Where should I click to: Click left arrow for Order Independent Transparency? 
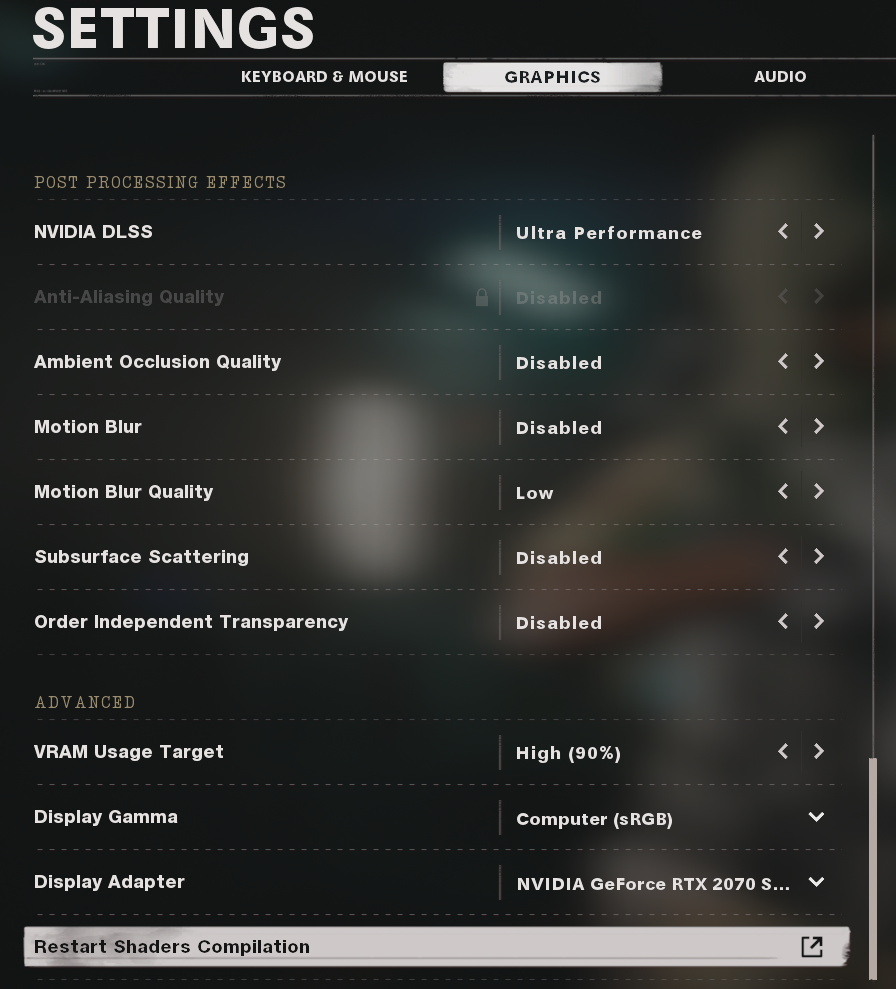(x=783, y=621)
